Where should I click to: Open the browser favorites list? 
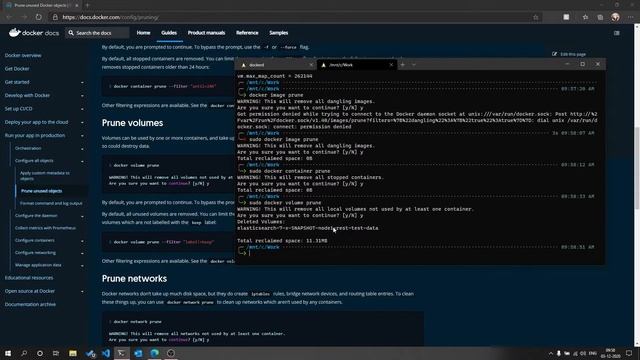tap(585, 17)
